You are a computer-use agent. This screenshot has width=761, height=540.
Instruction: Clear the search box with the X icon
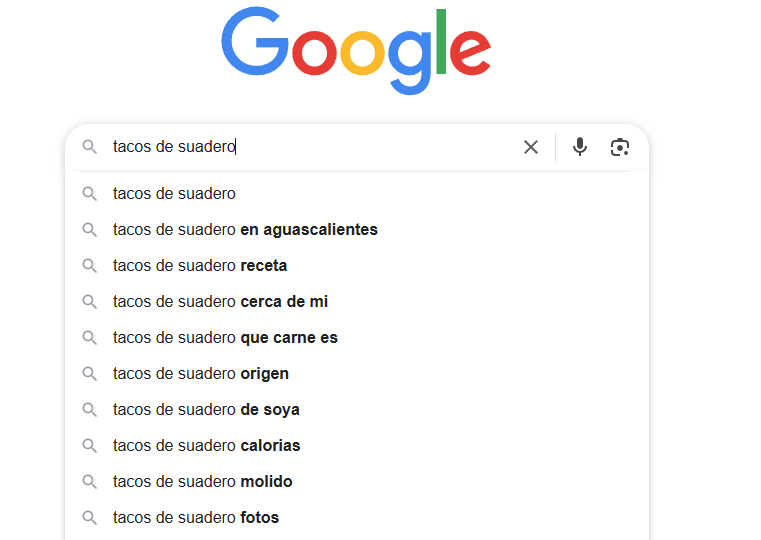[x=531, y=147]
